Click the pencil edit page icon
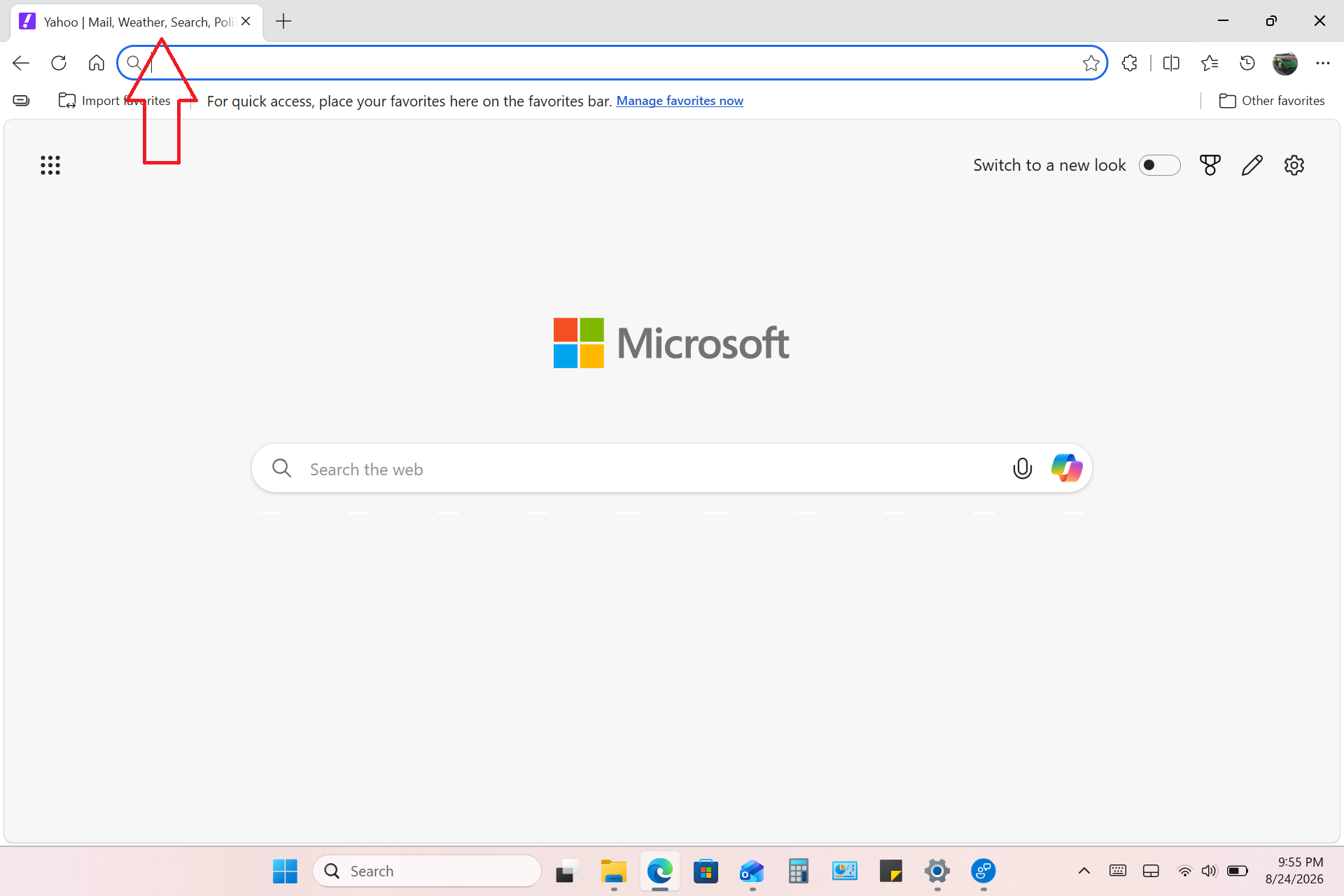 point(1252,165)
